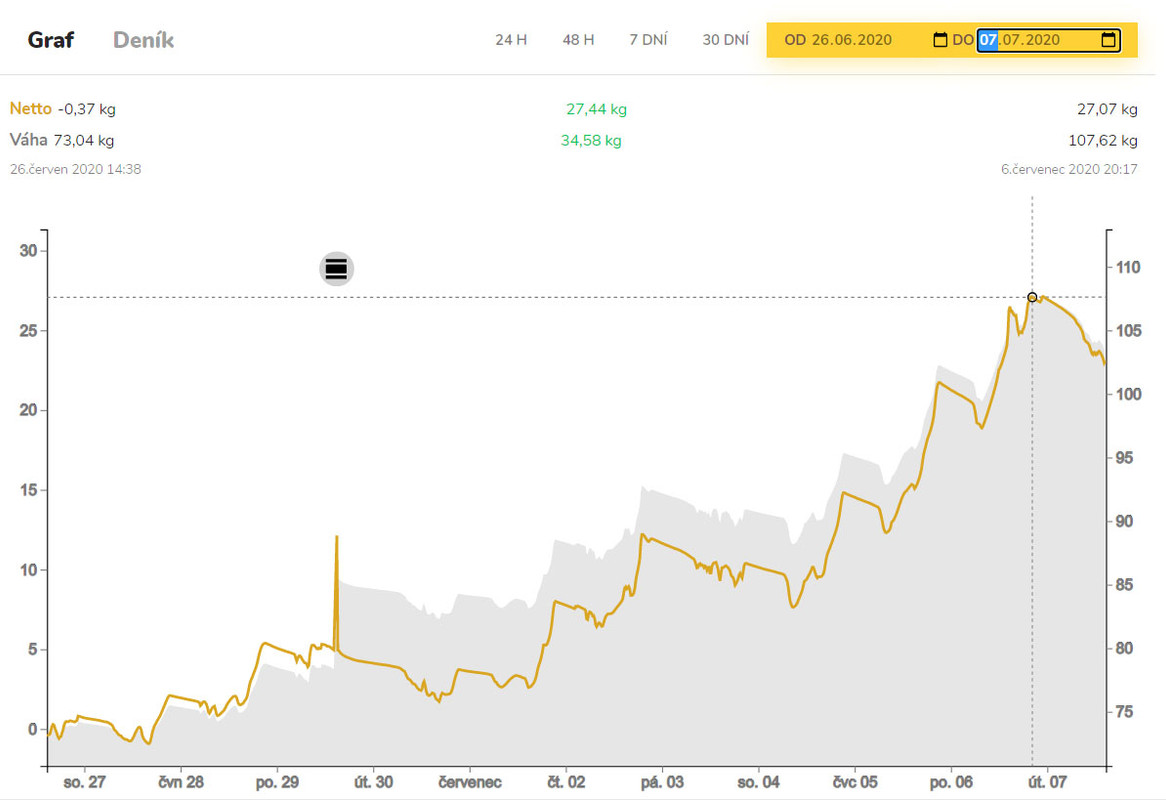Viewport: 1166px width, 800px height.
Task: Click the green 27,44 kg value
Action: pos(596,109)
